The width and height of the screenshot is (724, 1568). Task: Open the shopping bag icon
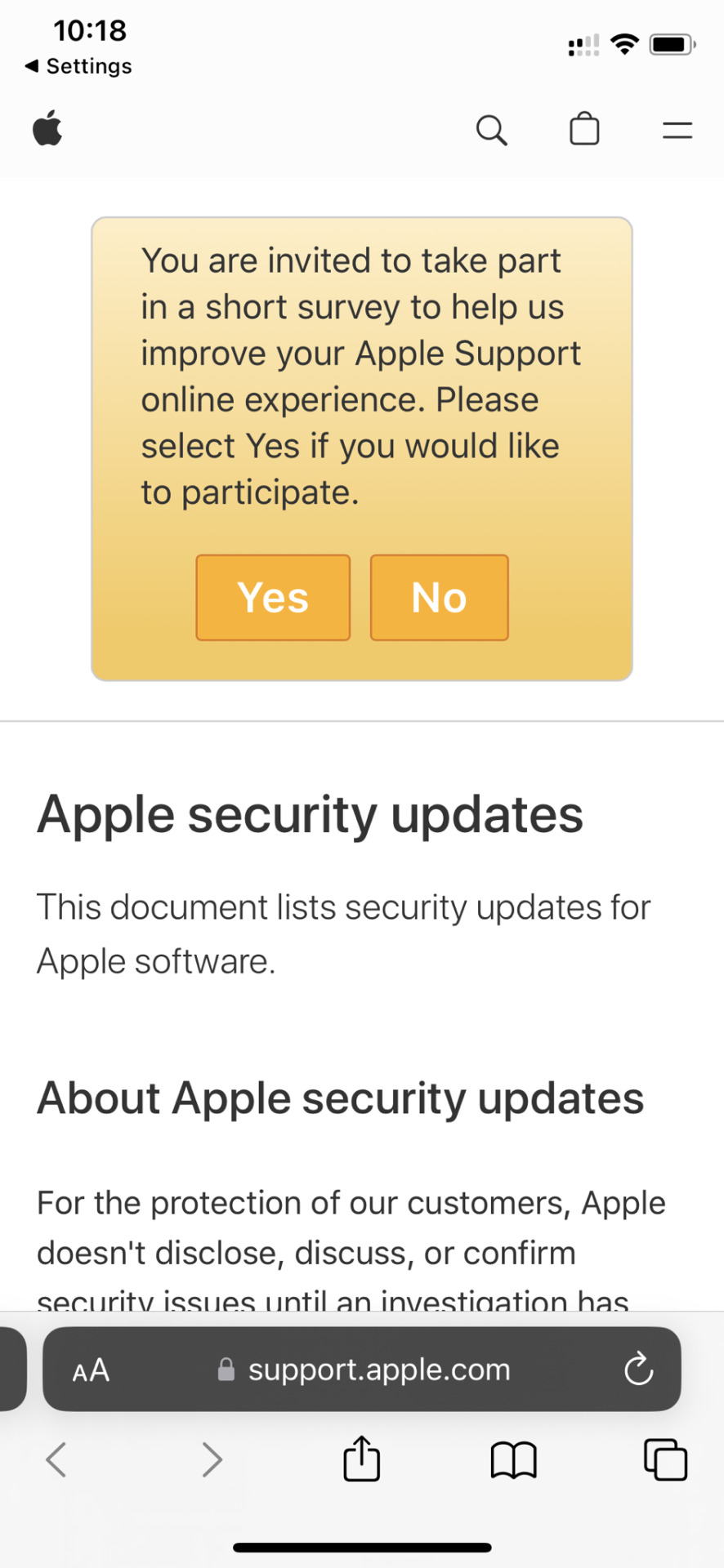pos(584,129)
